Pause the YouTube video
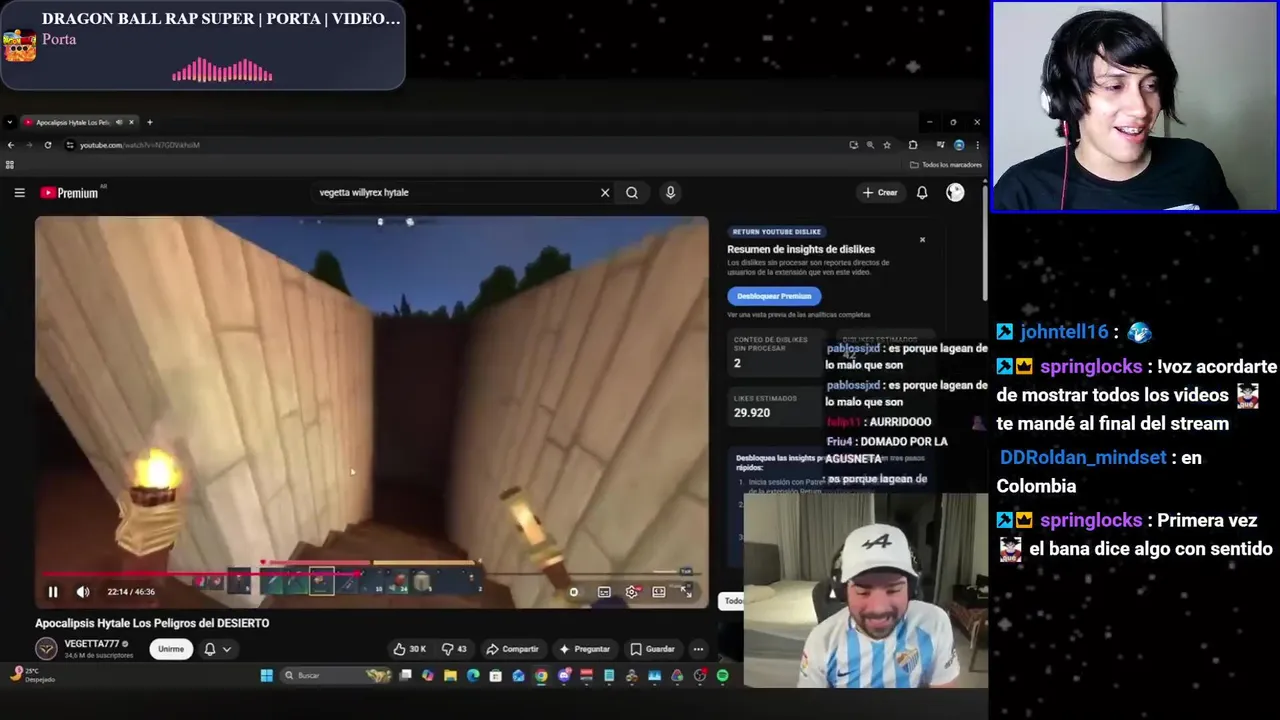This screenshot has width=1280, height=720. click(x=53, y=592)
